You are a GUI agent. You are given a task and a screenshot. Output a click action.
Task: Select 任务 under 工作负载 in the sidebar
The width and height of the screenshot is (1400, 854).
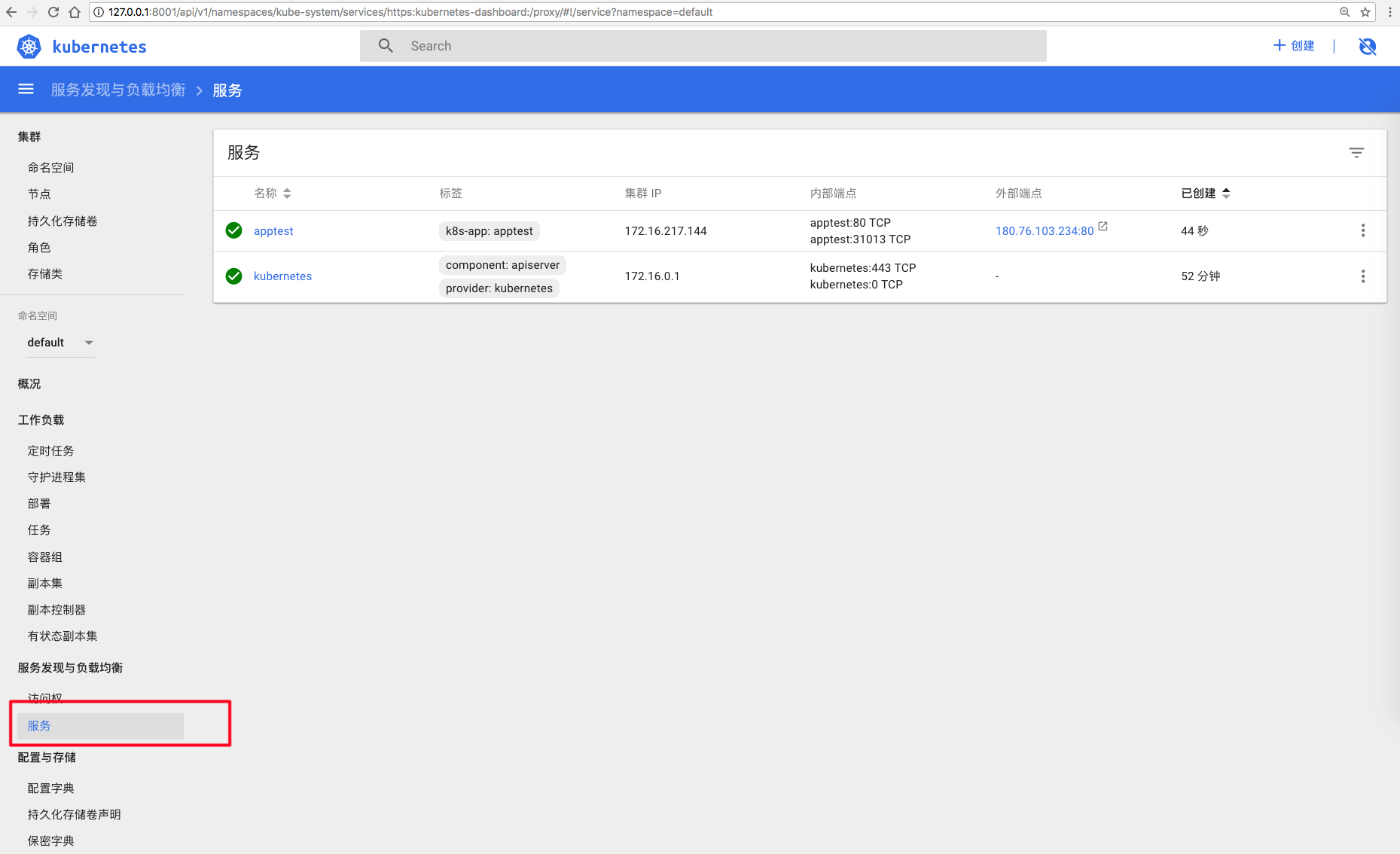pyautogui.click(x=39, y=530)
